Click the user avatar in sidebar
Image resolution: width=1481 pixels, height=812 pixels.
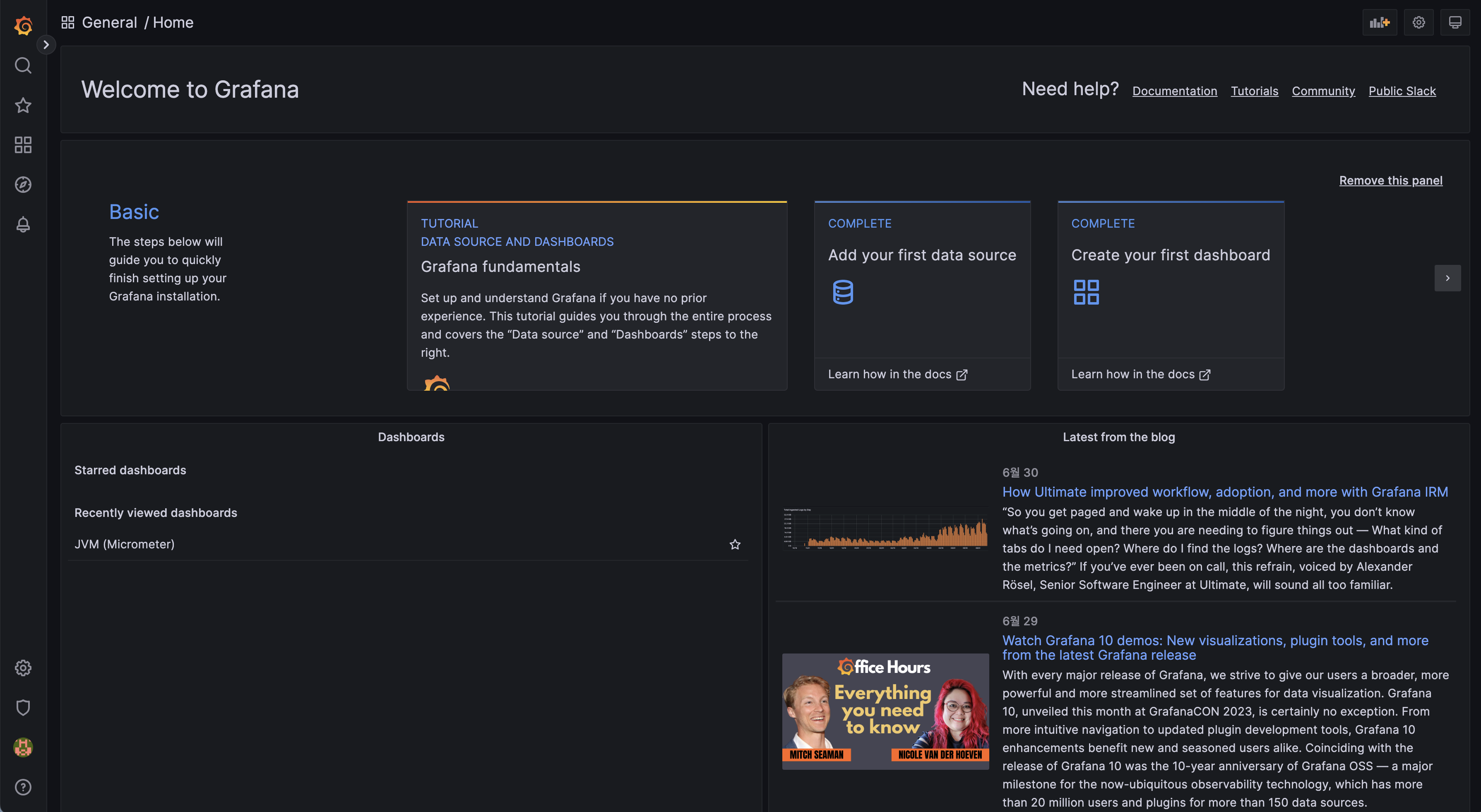click(x=23, y=747)
